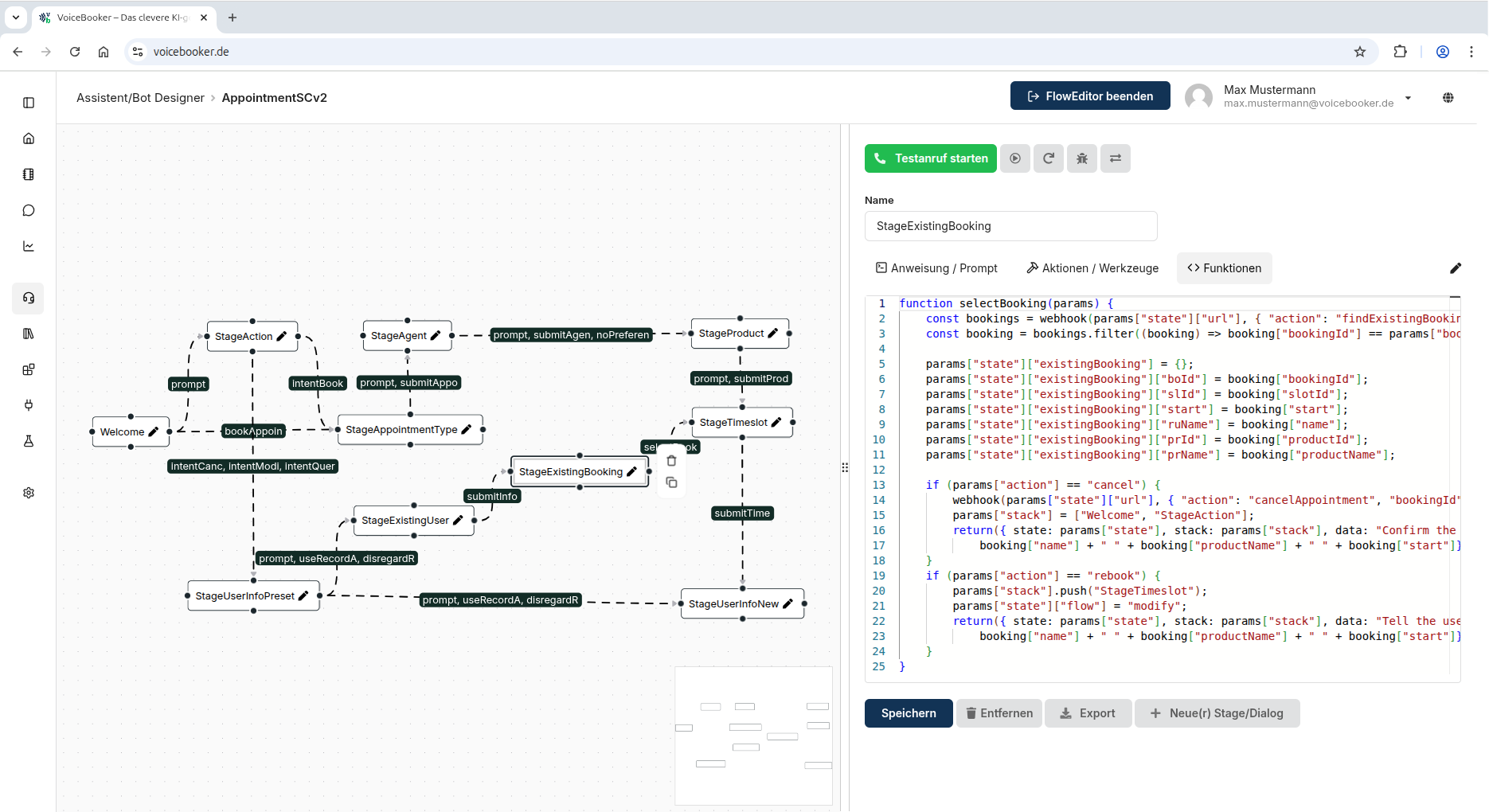
Task: Click the swap arrows icon button
Action: click(x=1115, y=158)
